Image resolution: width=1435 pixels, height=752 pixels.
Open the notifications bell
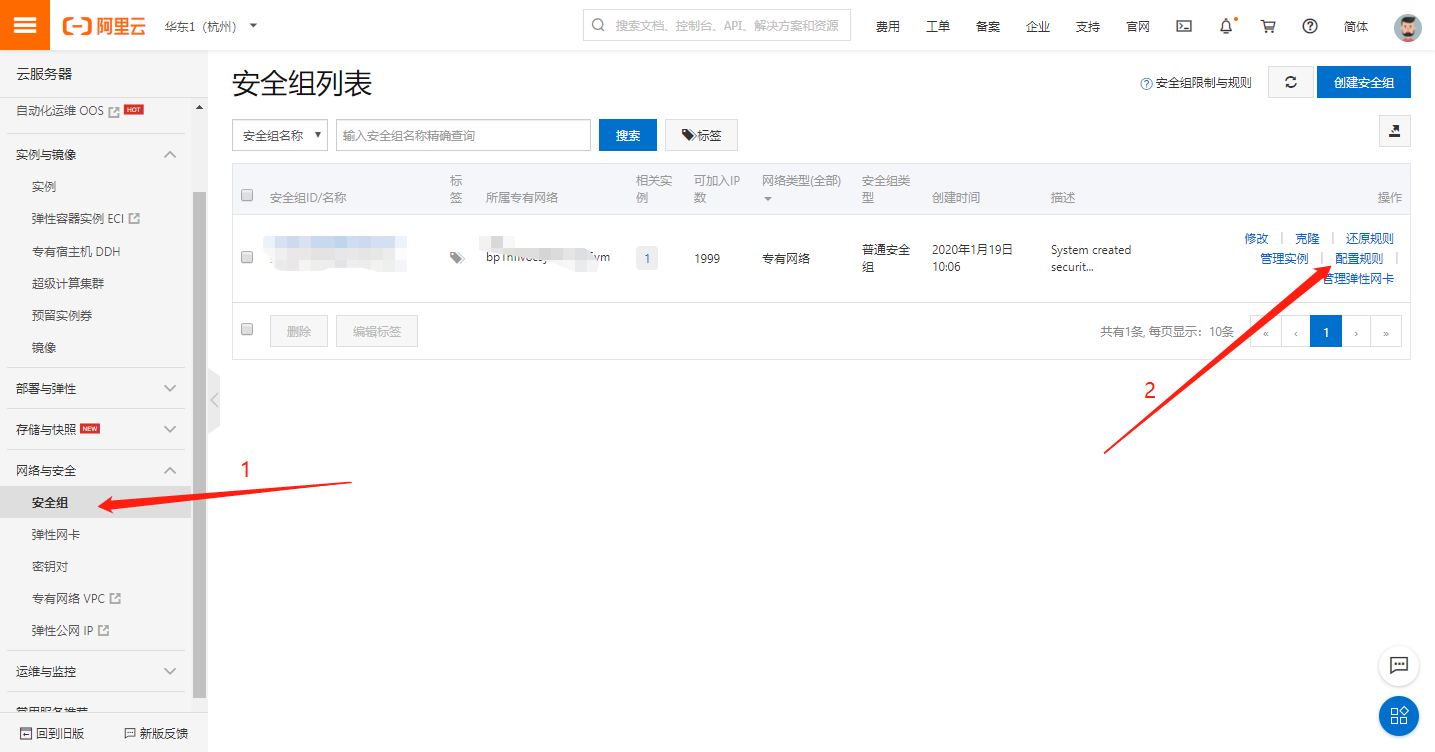(1225, 26)
